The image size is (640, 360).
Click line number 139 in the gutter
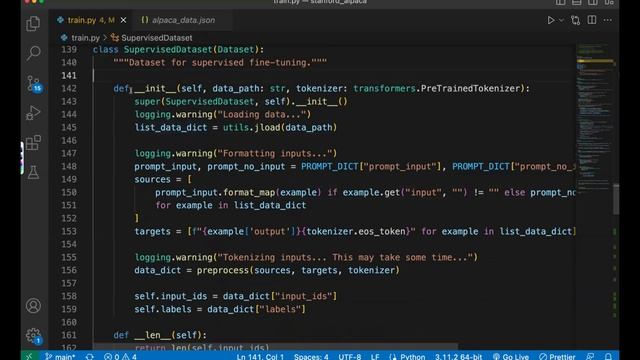[69, 49]
